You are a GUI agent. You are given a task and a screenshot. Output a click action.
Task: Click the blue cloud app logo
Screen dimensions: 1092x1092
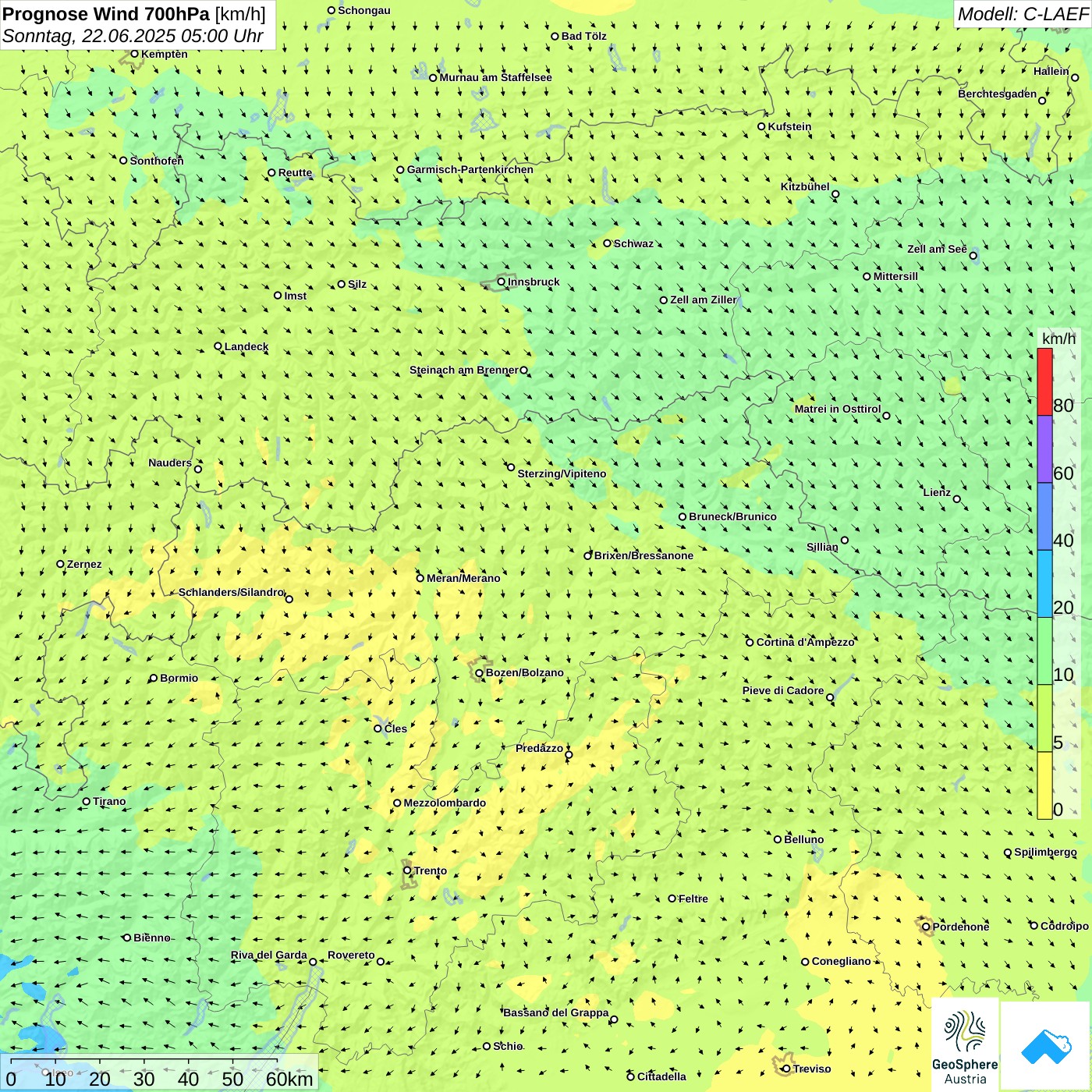(x=1045, y=1045)
